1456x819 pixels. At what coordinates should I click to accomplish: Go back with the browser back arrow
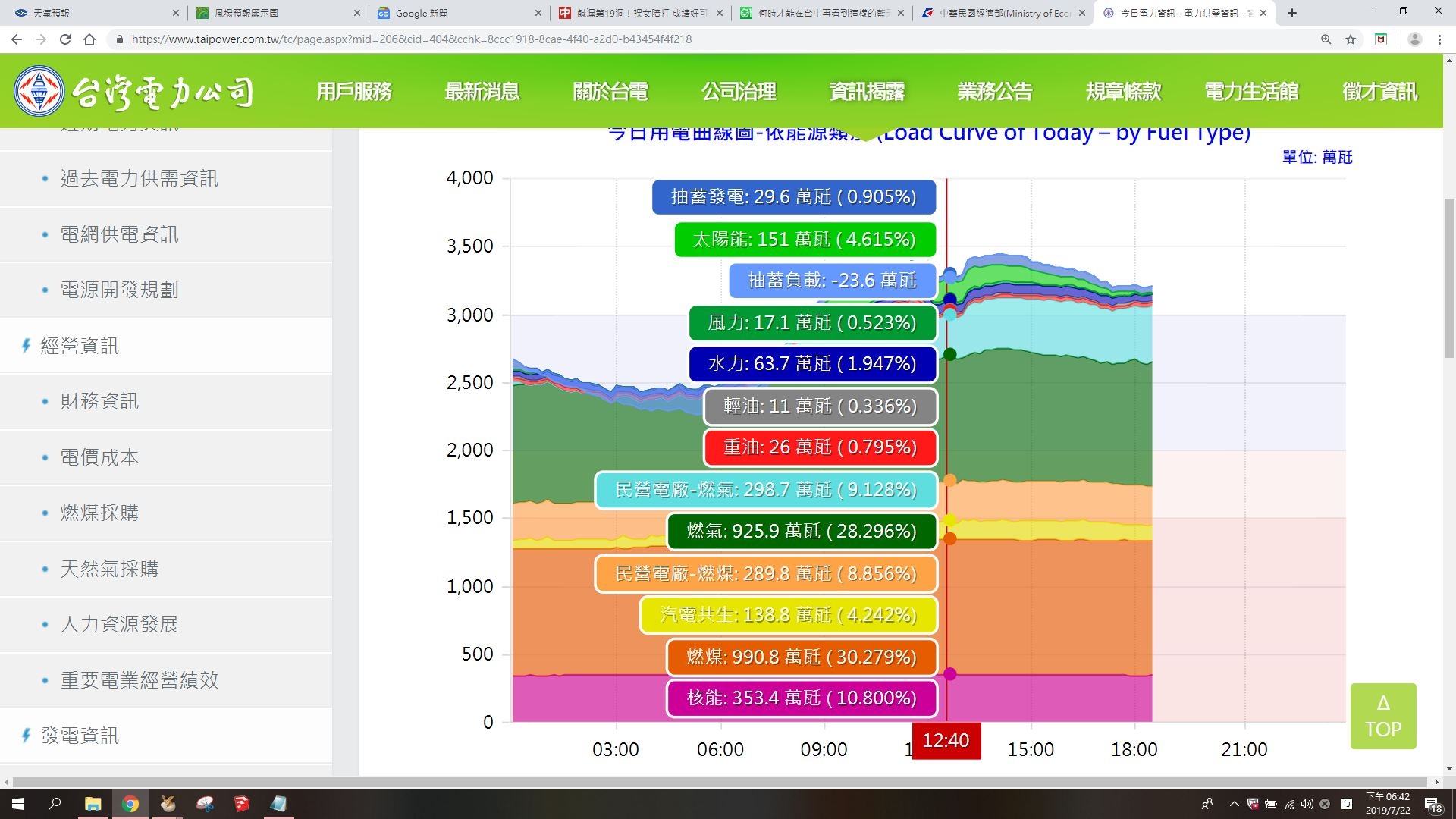(x=17, y=39)
